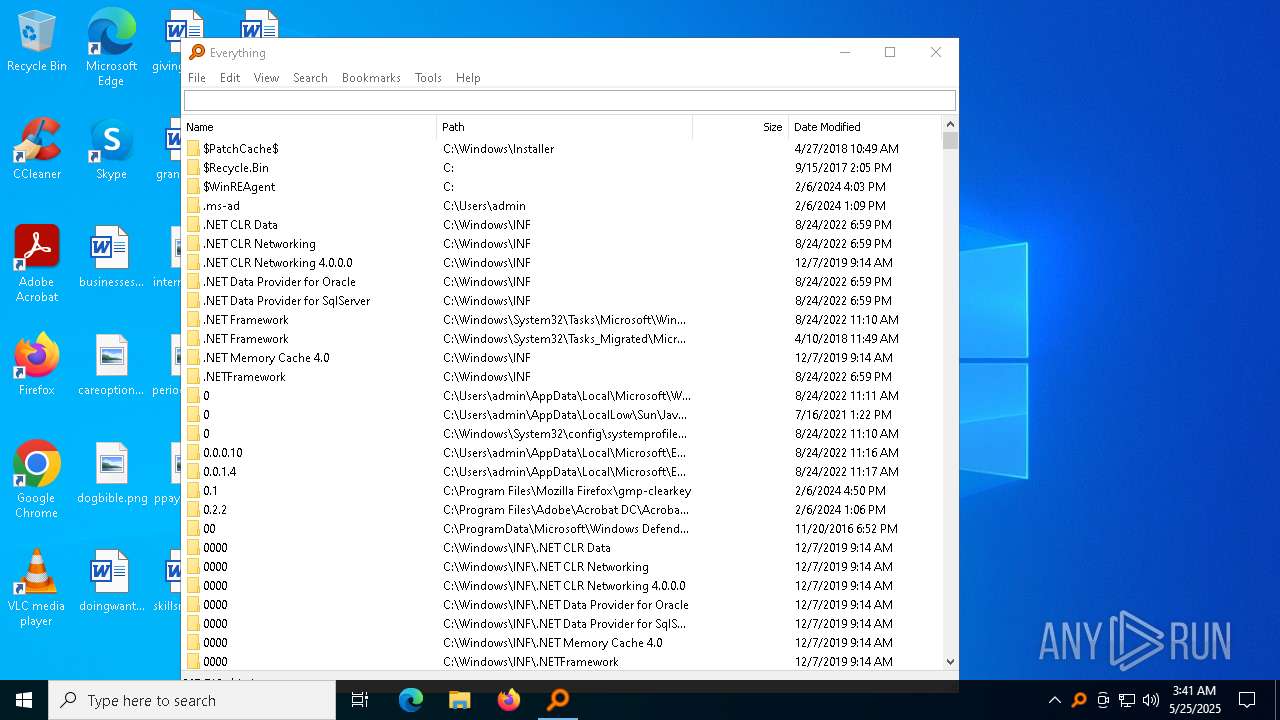The width and height of the screenshot is (1280, 720).
Task: Switch to Everything app on taskbar
Action: pyautogui.click(x=557, y=700)
